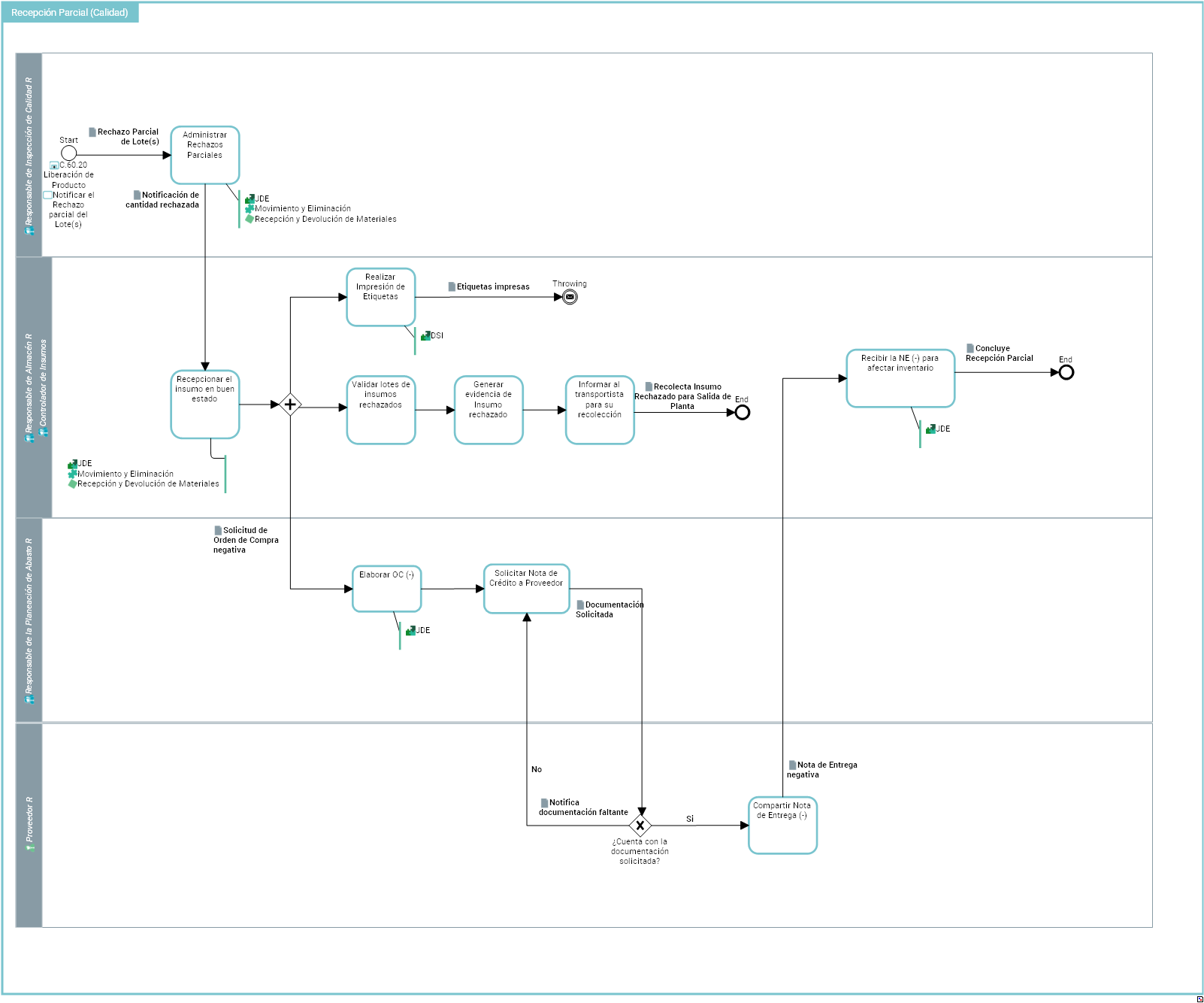Image resolution: width=1204 pixels, height=1003 pixels.
Task: Click the Nota de Entrega negativa document icon
Action: [792, 765]
